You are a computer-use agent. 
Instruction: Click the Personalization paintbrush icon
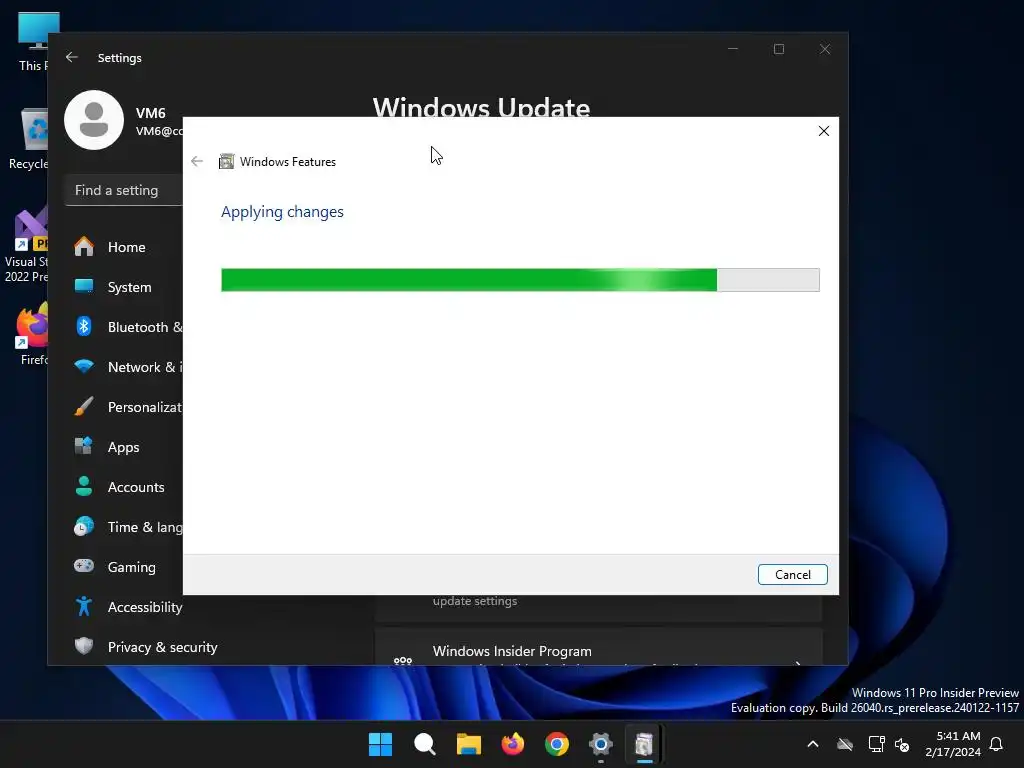84,406
